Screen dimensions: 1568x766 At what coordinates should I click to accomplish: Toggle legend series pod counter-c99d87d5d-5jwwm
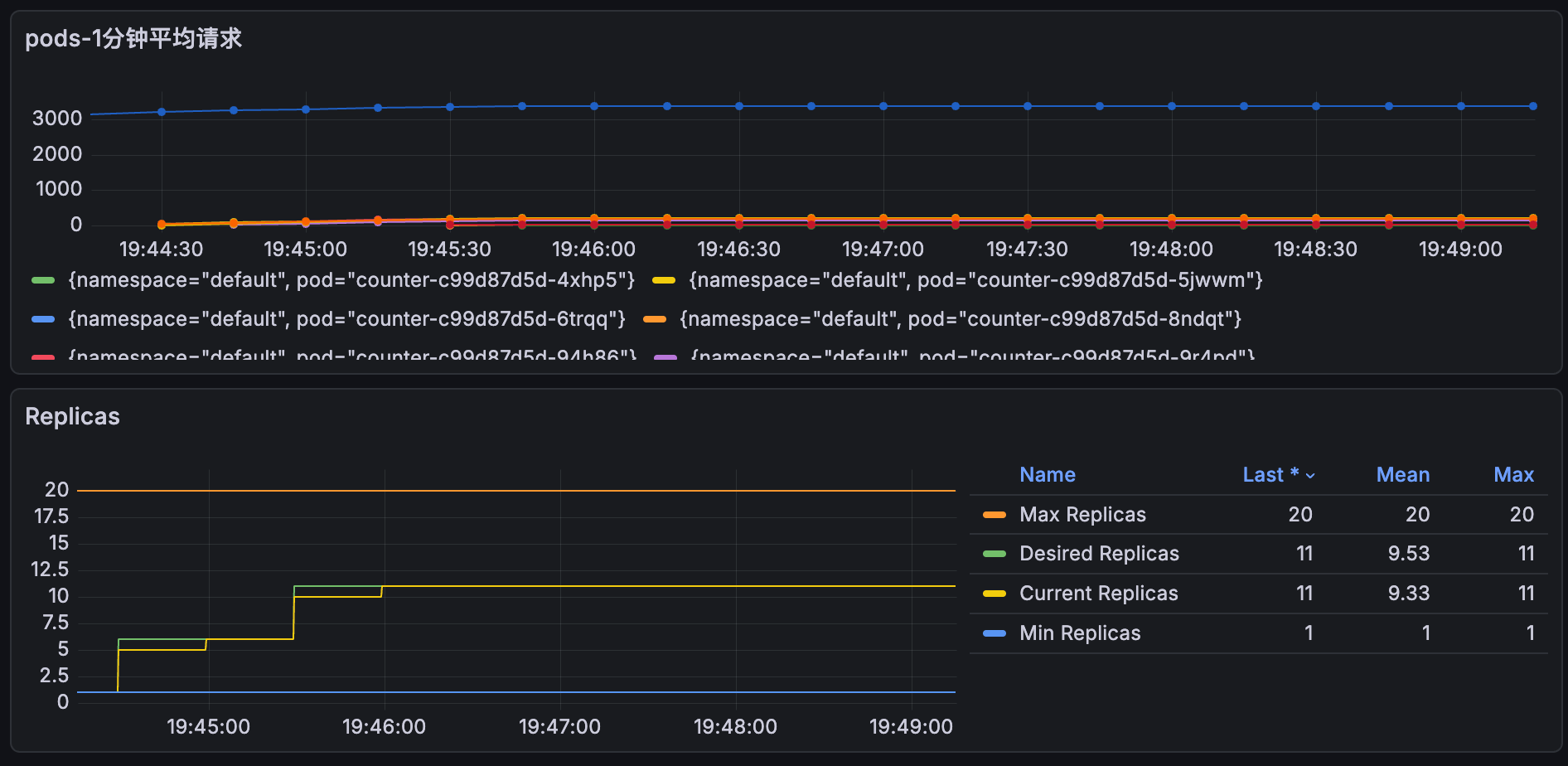pyautogui.click(x=975, y=280)
